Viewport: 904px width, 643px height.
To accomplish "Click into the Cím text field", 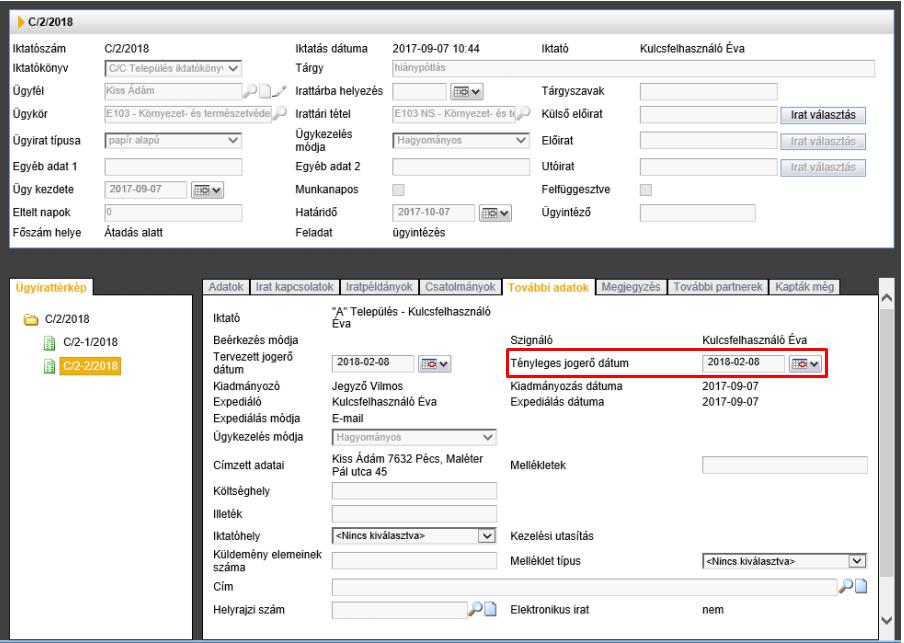I will (584, 586).
